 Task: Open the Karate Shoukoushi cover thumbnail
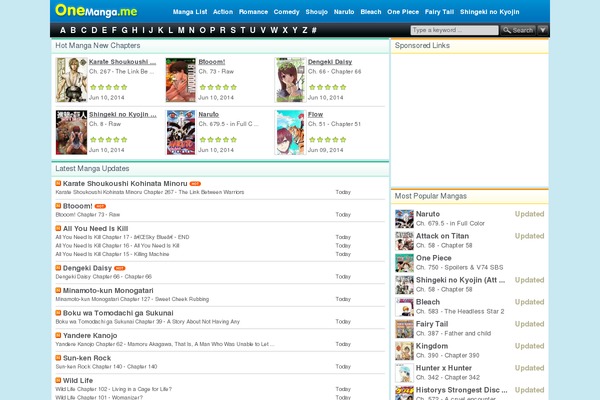point(72,80)
